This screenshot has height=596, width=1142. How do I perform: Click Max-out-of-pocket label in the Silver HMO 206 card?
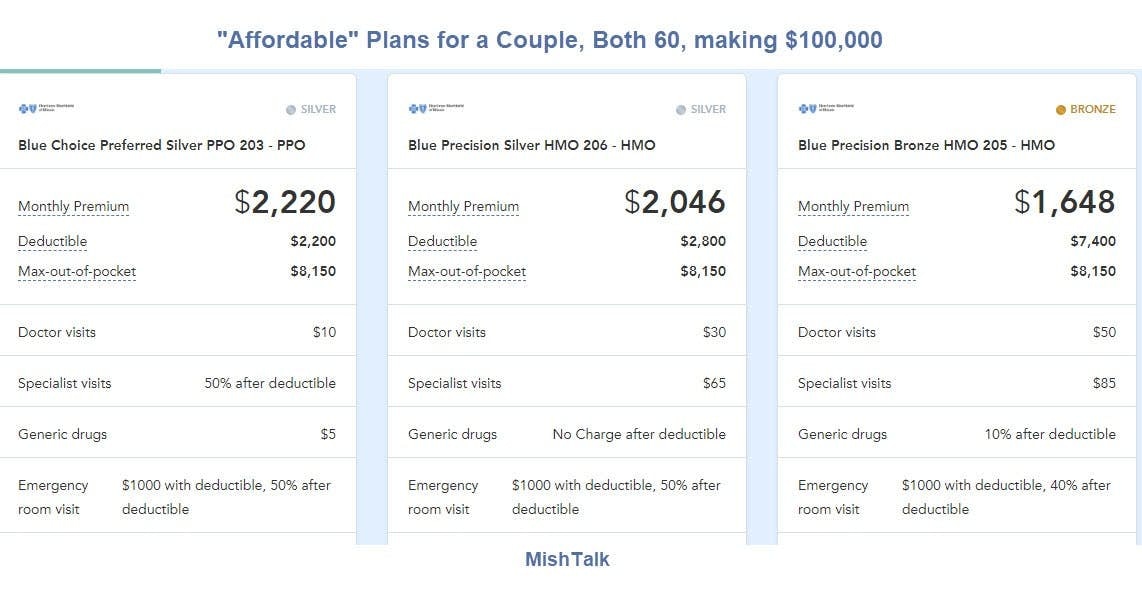pos(467,272)
